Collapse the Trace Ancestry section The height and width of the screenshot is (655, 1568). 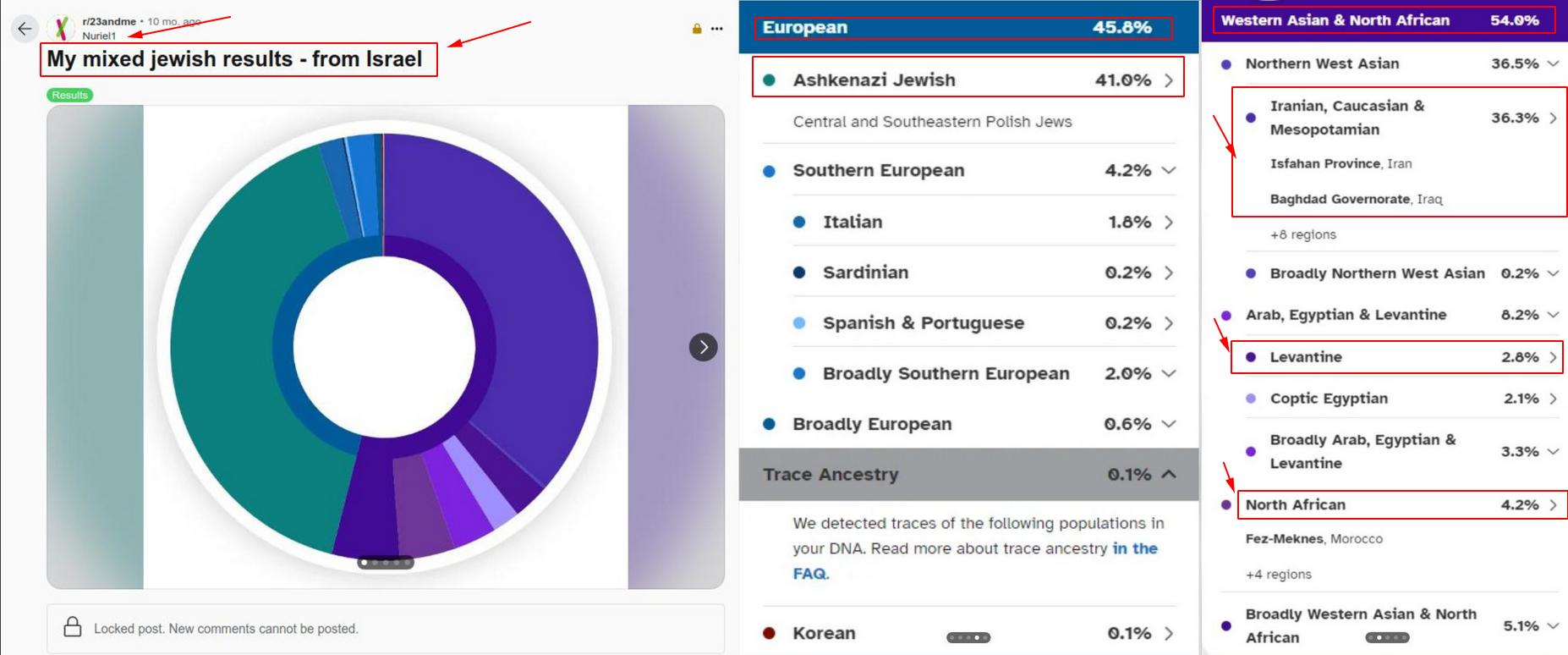pyautogui.click(x=1169, y=475)
